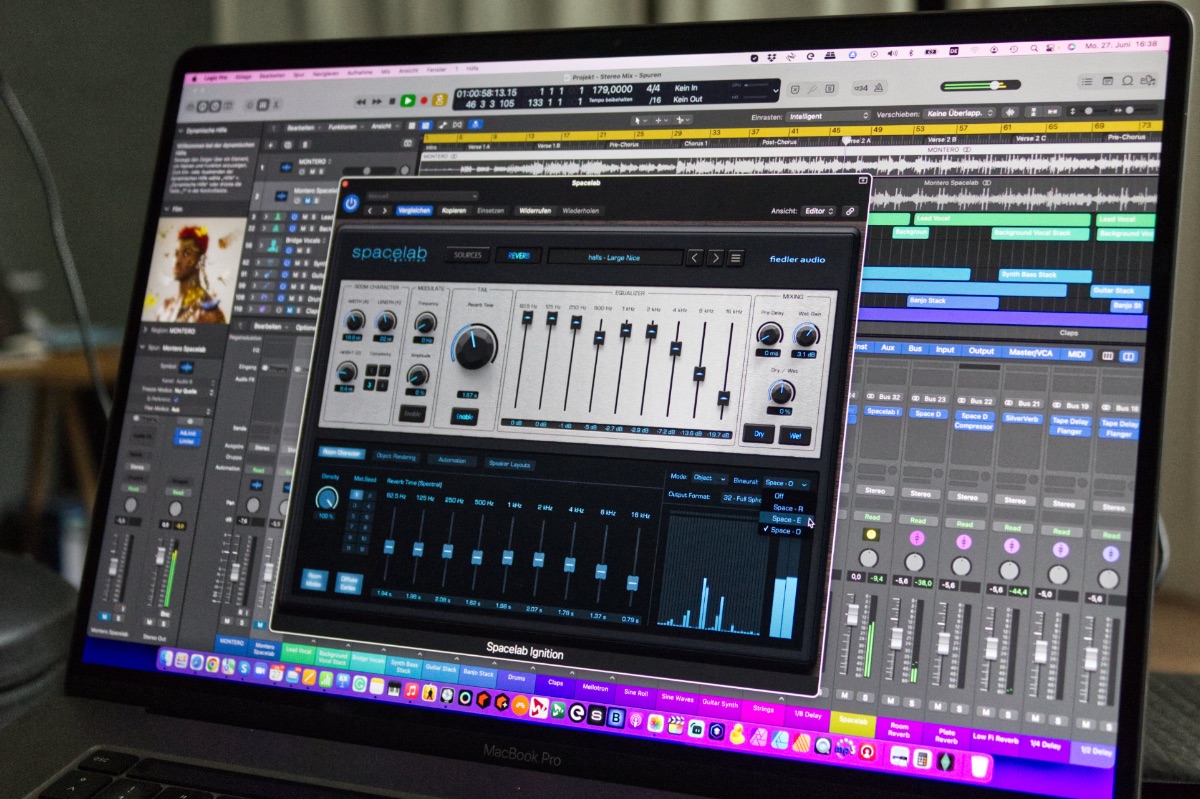Toggle Vergleichen compare button in plugin header
Image resolution: width=1200 pixels, height=799 pixels.
(415, 211)
